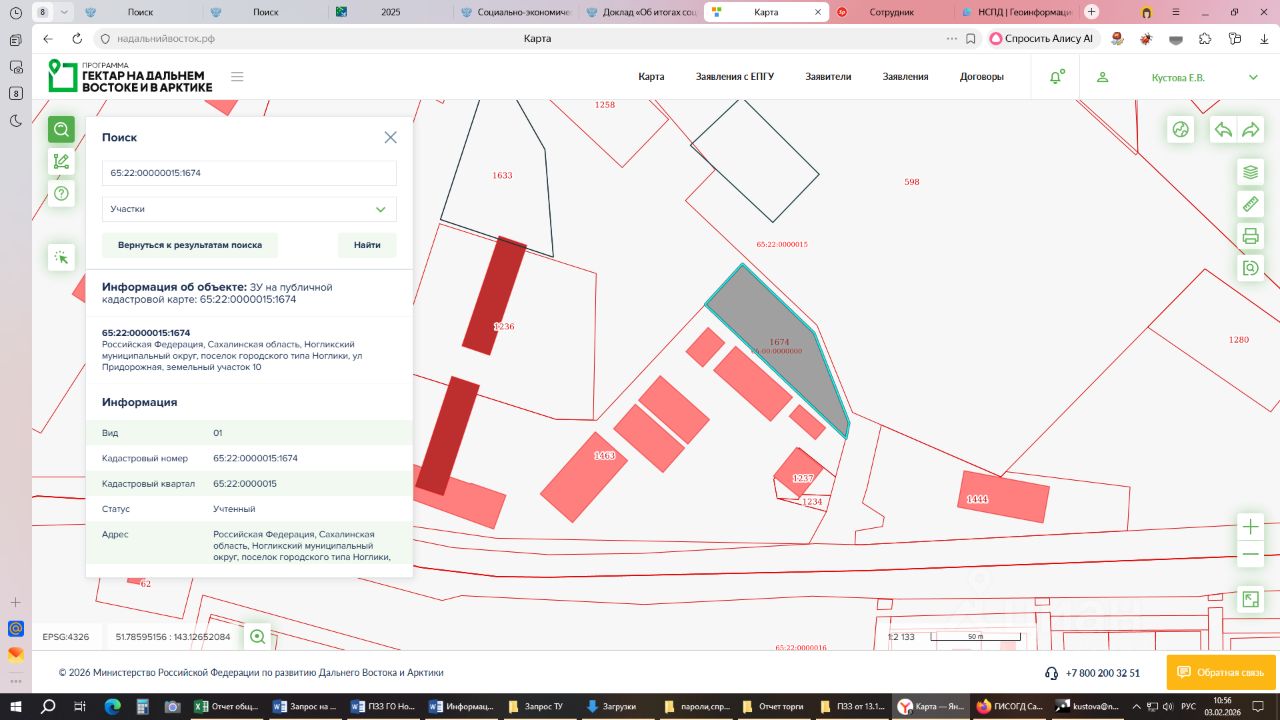Click the print map icon
1280x720 pixels.
tap(1250, 236)
